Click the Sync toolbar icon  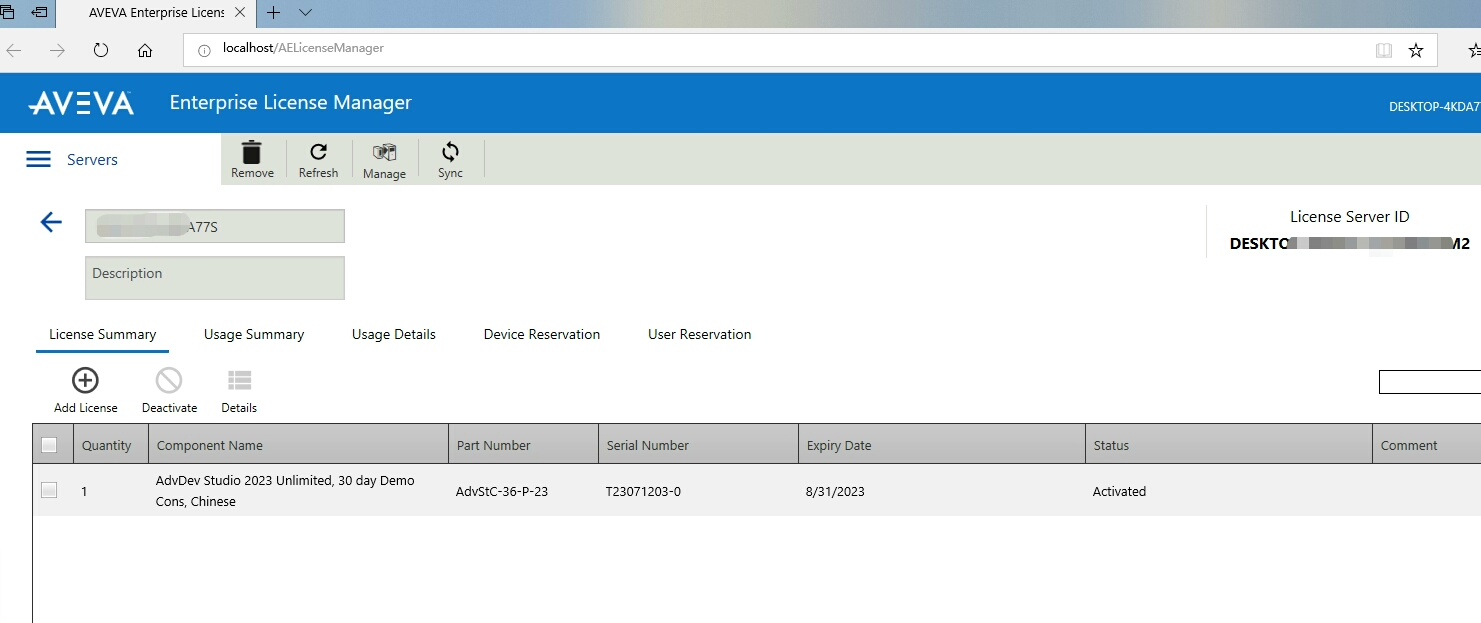point(450,152)
